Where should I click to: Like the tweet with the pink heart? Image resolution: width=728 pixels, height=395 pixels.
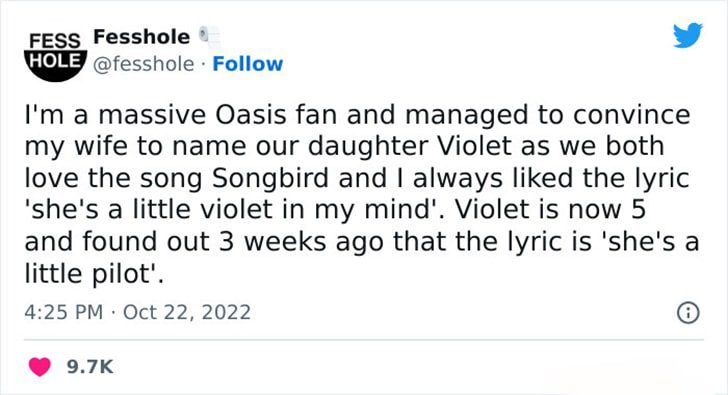39,367
